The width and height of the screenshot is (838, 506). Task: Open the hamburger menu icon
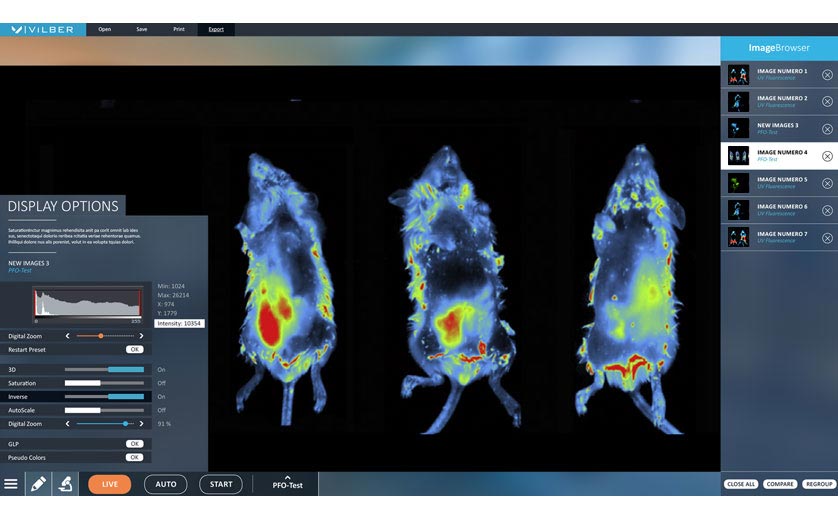pos(11,484)
